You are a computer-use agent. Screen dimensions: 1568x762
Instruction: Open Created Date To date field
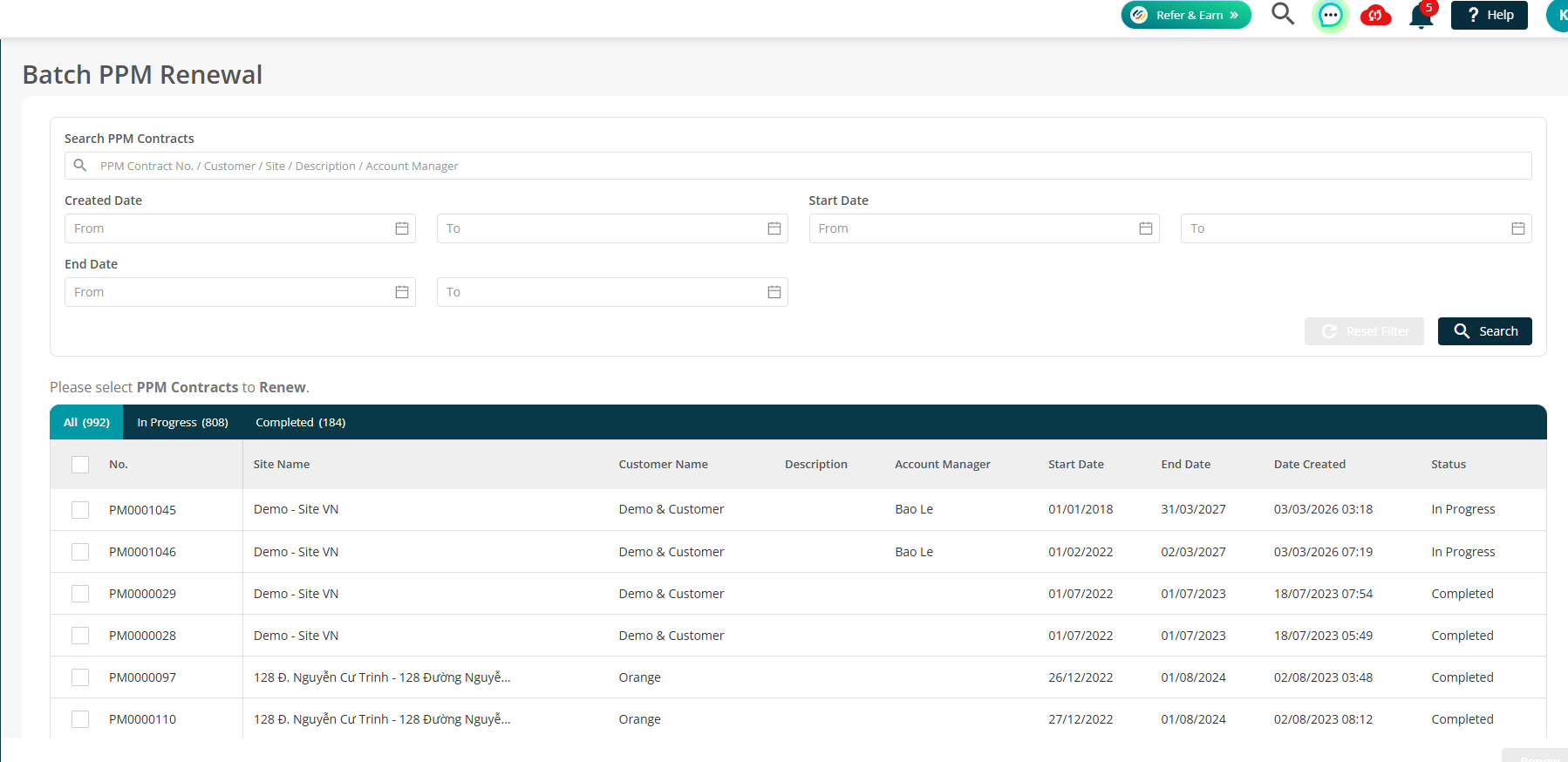pos(612,228)
